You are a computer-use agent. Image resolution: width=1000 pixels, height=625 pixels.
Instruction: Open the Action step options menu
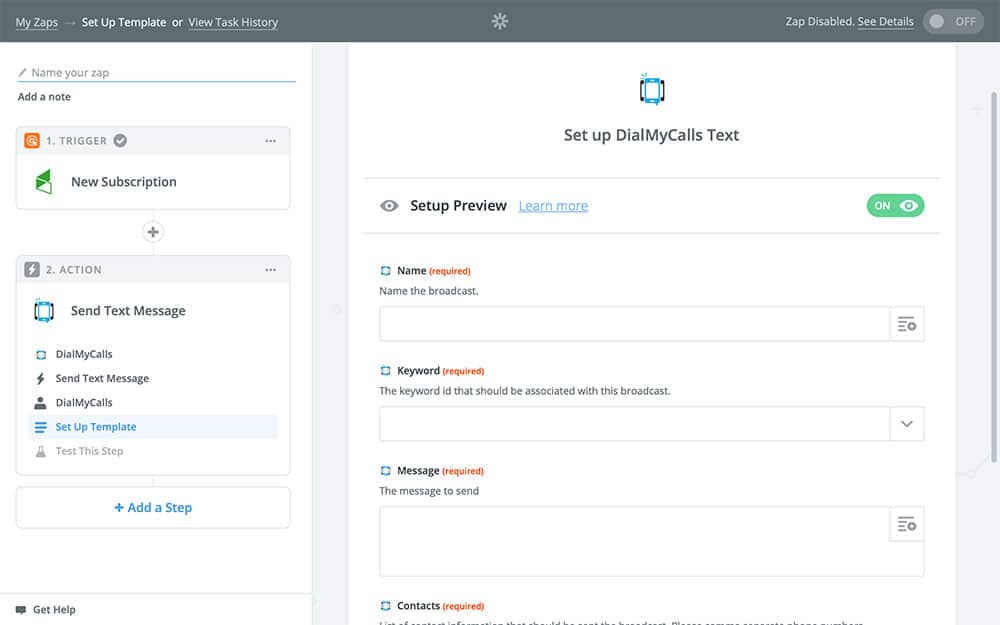(x=270, y=270)
